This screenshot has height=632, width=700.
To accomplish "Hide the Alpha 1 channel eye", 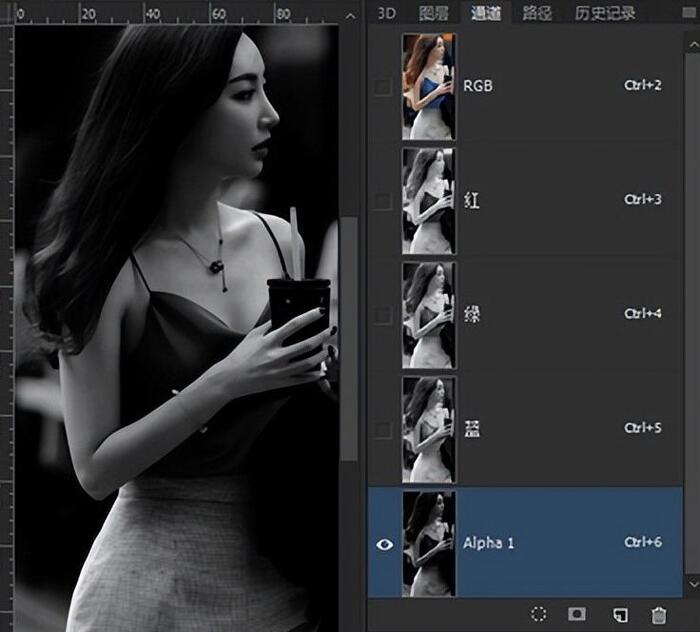I will [x=383, y=543].
